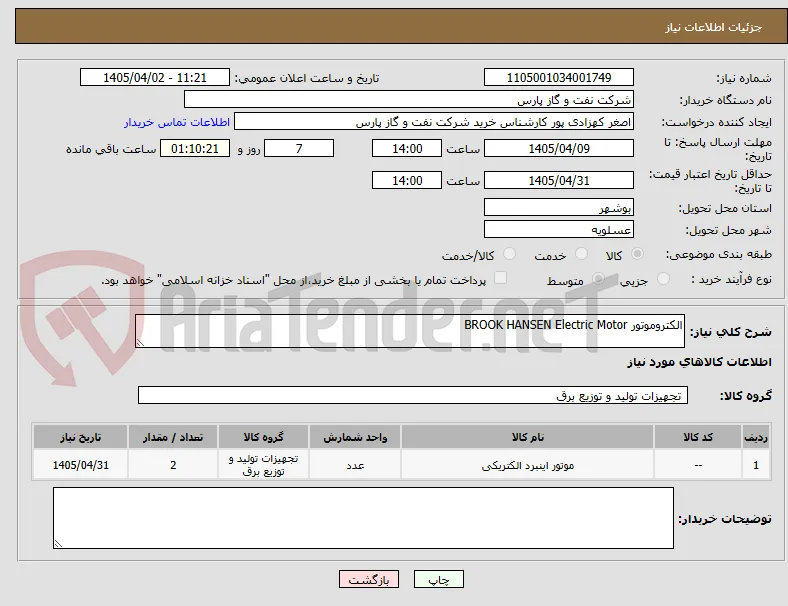Click the ردیف column header
This screenshot has height=606, width=788.
pos(756,437)
